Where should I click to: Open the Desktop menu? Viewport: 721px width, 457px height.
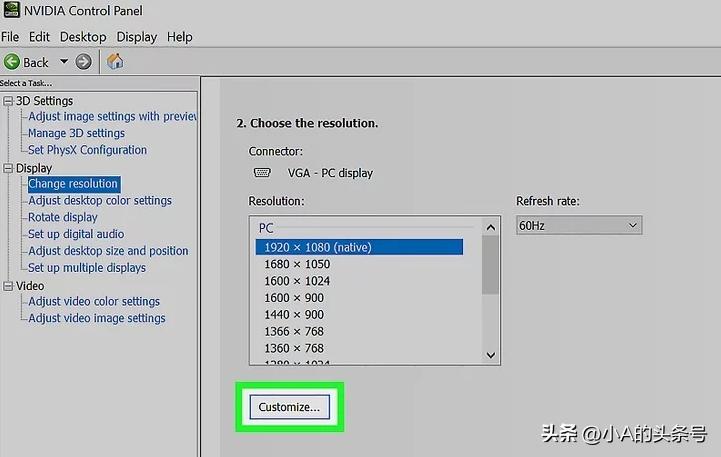[83, 37]
